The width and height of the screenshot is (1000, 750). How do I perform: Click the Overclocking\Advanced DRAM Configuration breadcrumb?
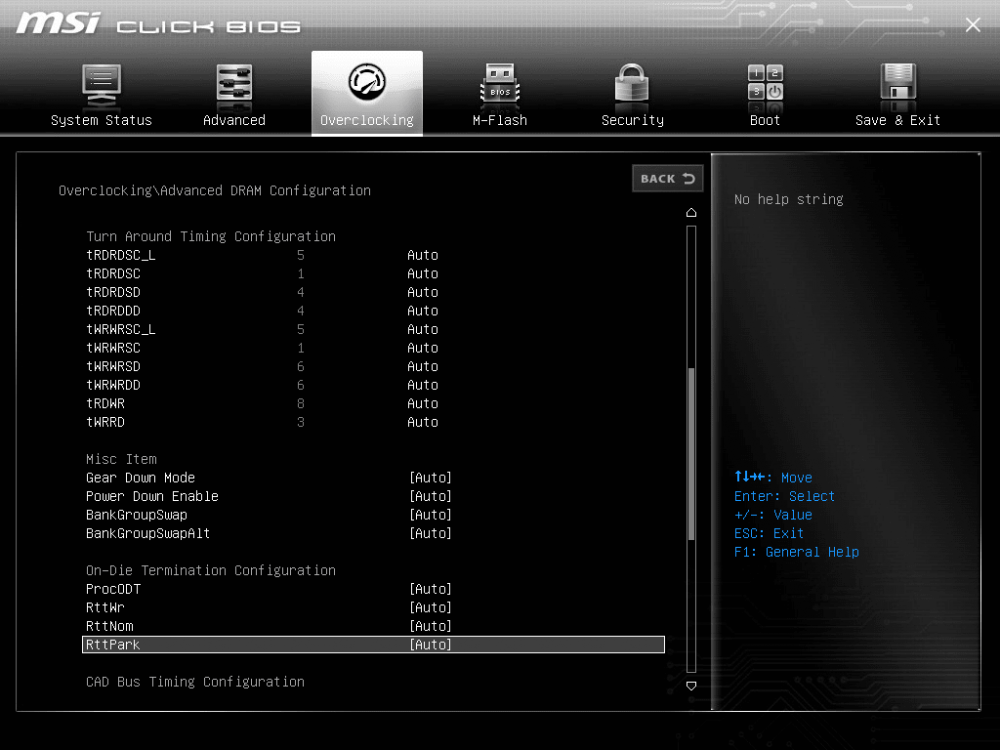click(214, 191)
